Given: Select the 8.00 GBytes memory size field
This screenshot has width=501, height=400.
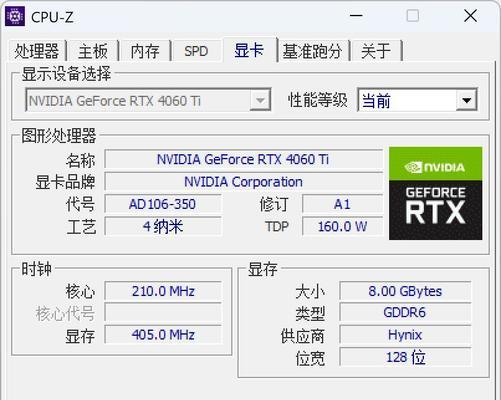Looking at the screenshot, I should click(x=405, y=291).
